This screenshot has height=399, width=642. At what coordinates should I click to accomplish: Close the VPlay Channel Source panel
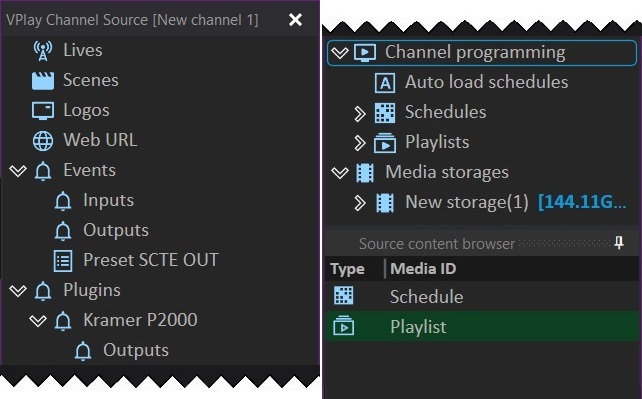295,19
